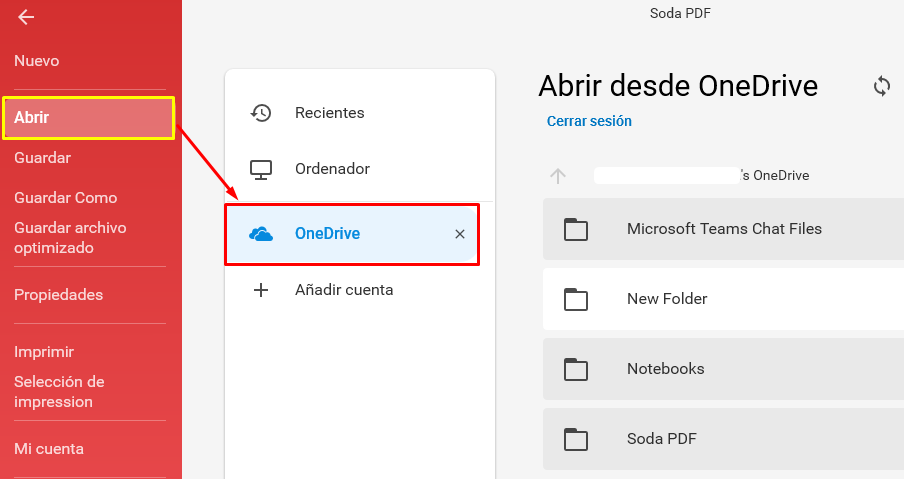Click folder icon beside Notebooks
This screenshot has height=479, width=904.
pyautogui.click(x=575, y=369)
